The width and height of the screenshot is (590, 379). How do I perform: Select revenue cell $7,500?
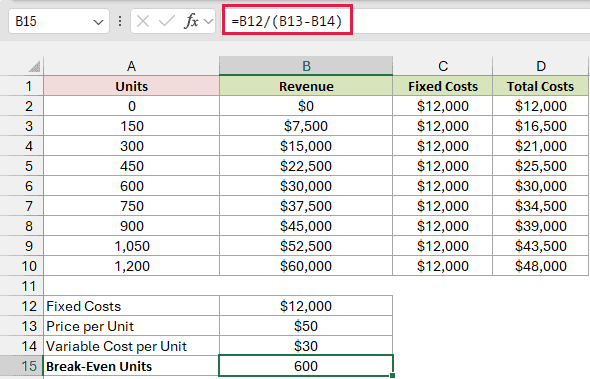[x=306, y=126]
